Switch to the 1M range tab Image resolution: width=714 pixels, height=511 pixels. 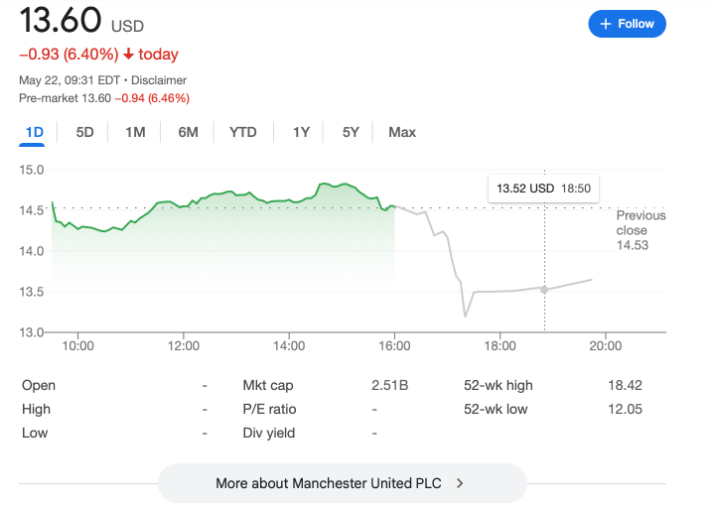136,132
